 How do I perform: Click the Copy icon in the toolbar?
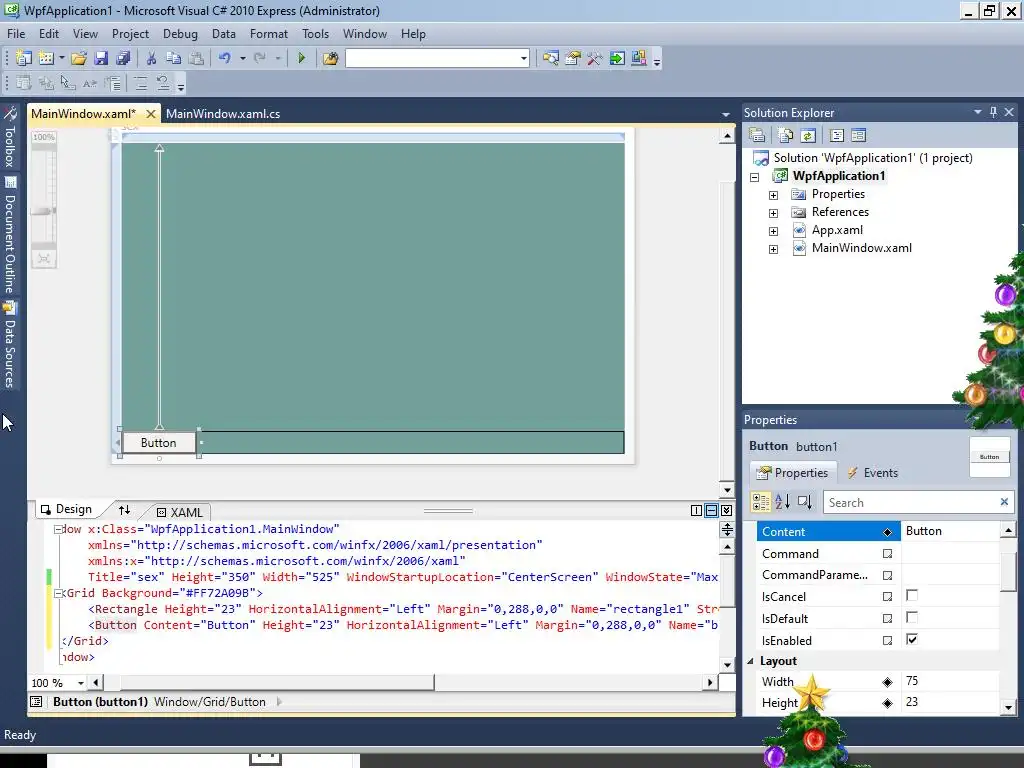pos(174,58)
